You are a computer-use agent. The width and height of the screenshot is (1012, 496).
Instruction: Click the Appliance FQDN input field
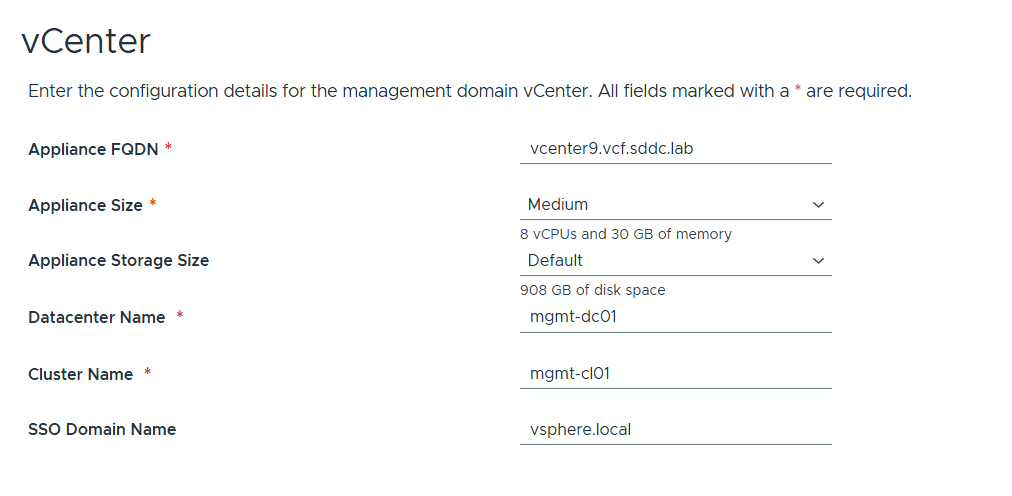(675, 149)
